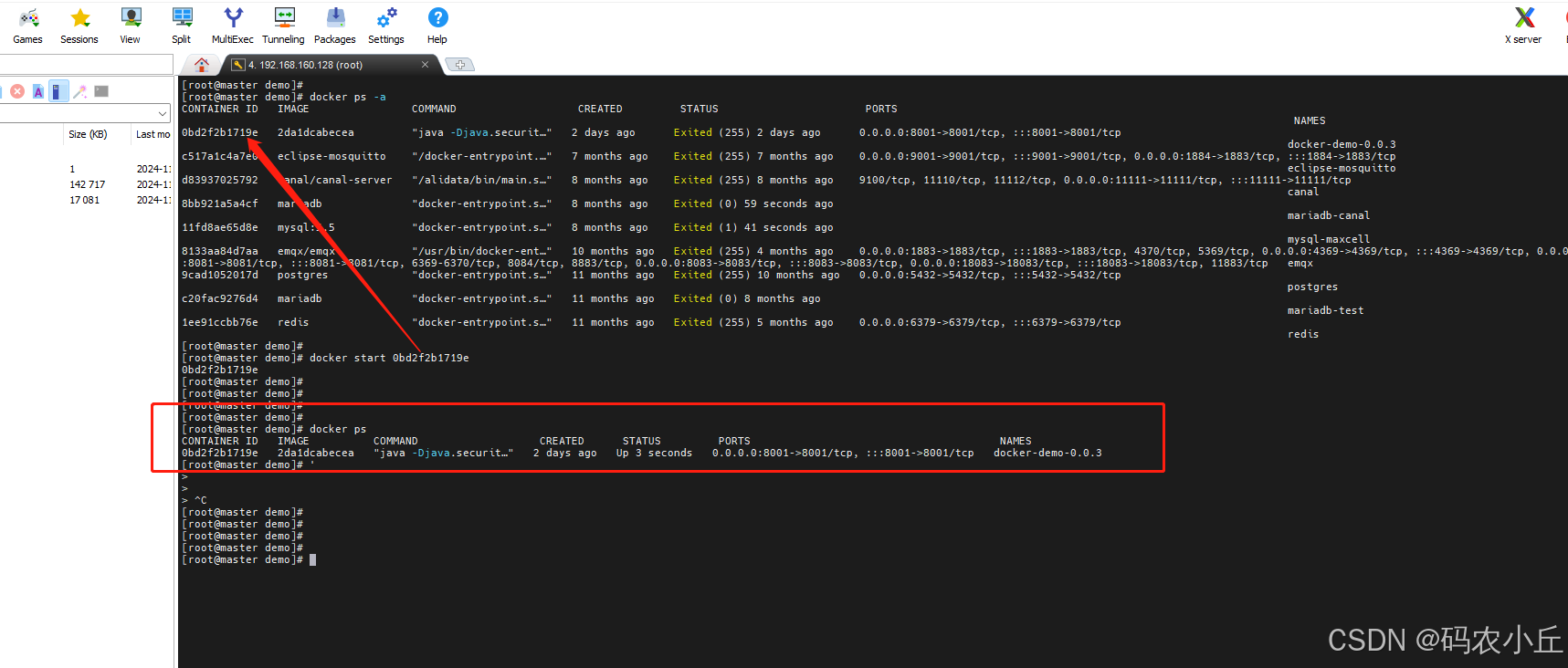Select the file row with size 17 081
1568x668 pixels.
coord(86,200)
